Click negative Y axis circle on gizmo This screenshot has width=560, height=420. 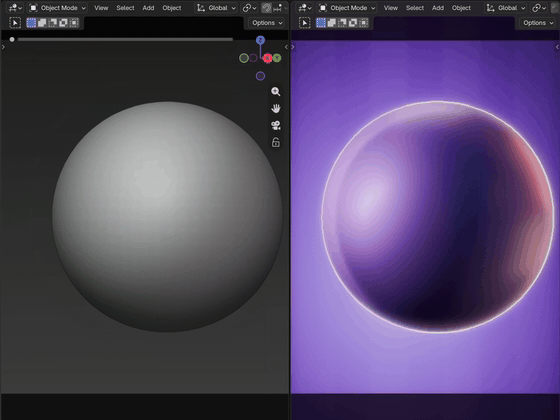(x=244, y=58)
